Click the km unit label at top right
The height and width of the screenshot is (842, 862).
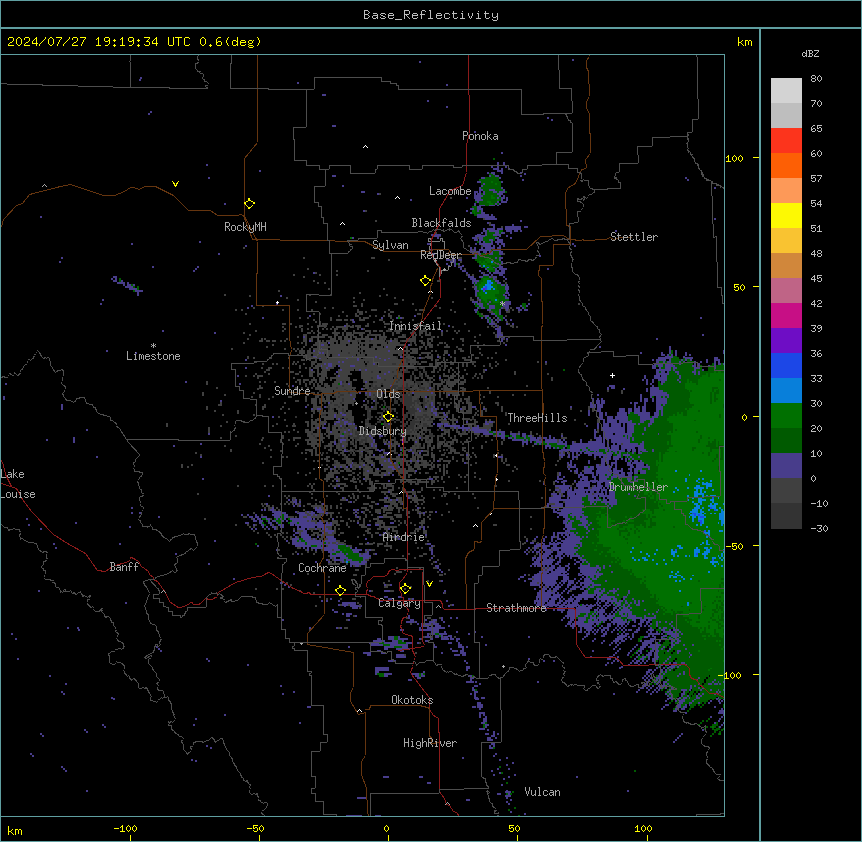[745, 42]
